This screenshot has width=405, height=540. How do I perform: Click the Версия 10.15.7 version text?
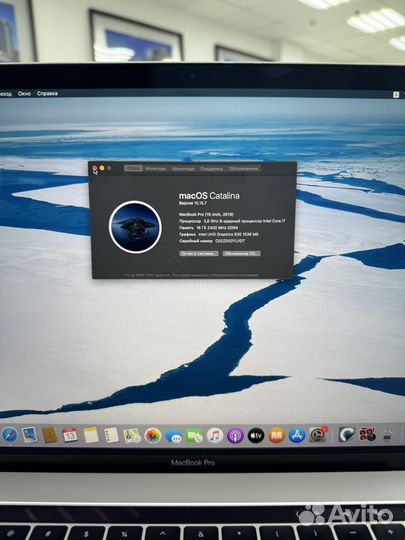pyautogui.click(x=193, y=204)
